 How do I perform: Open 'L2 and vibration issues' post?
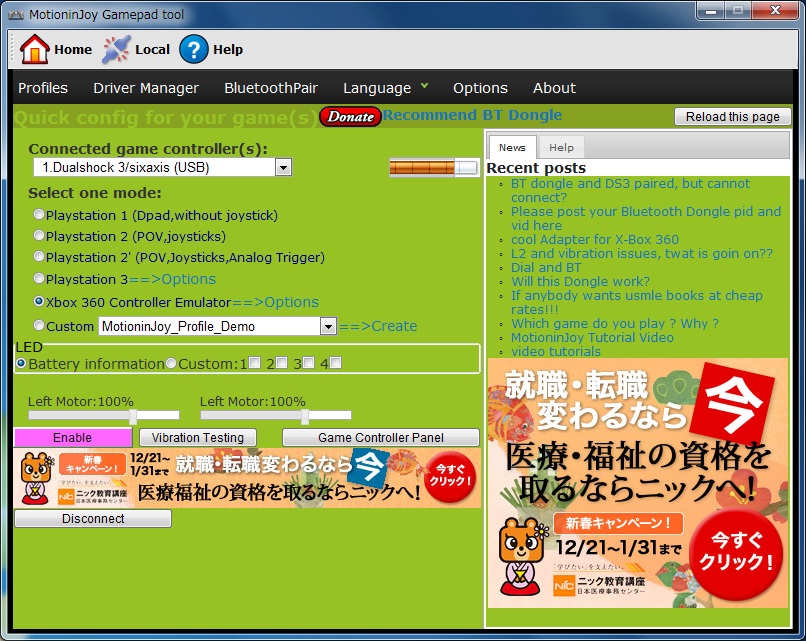642,253
